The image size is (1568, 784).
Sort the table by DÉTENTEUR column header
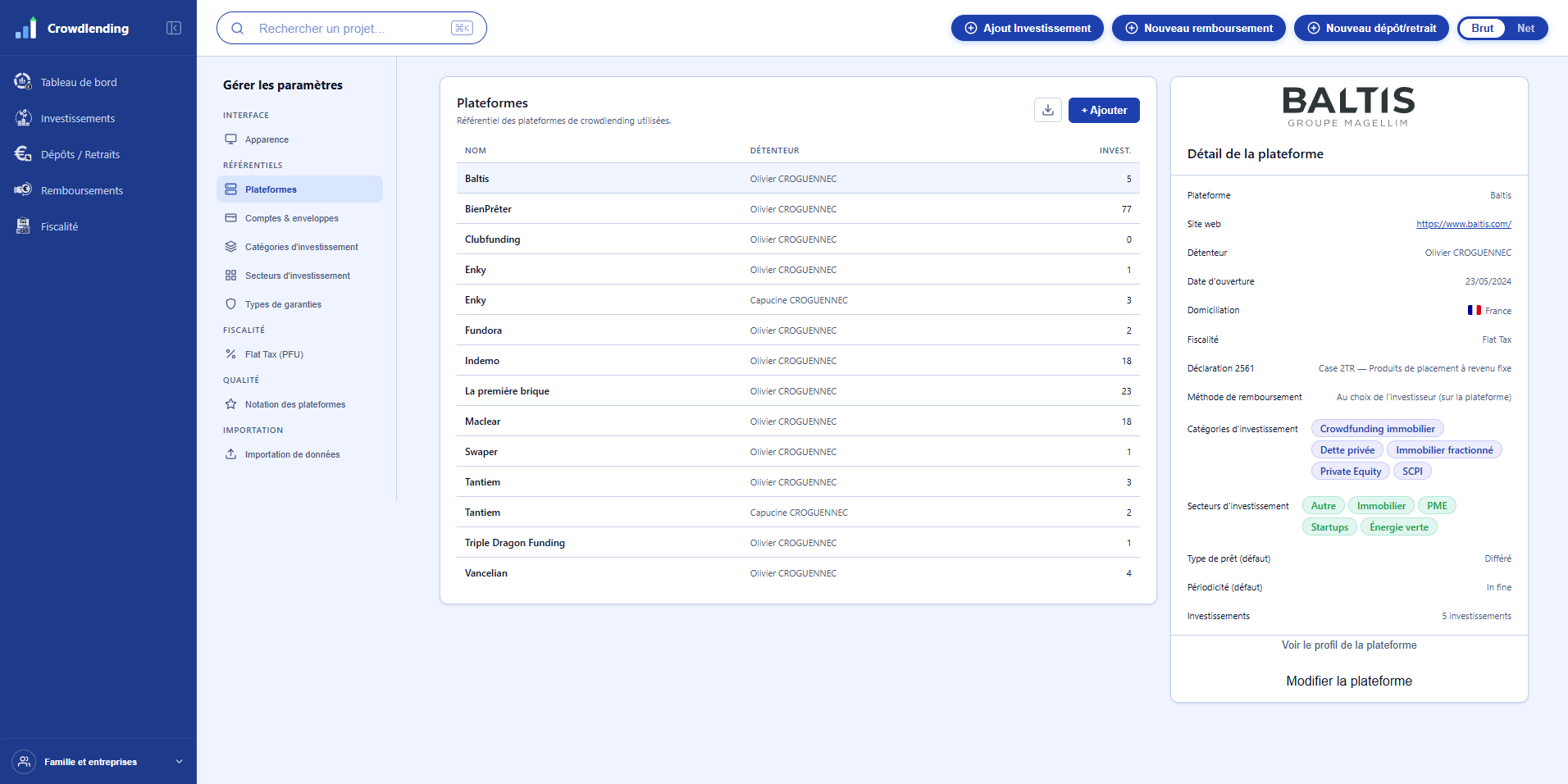coord(775,151)
